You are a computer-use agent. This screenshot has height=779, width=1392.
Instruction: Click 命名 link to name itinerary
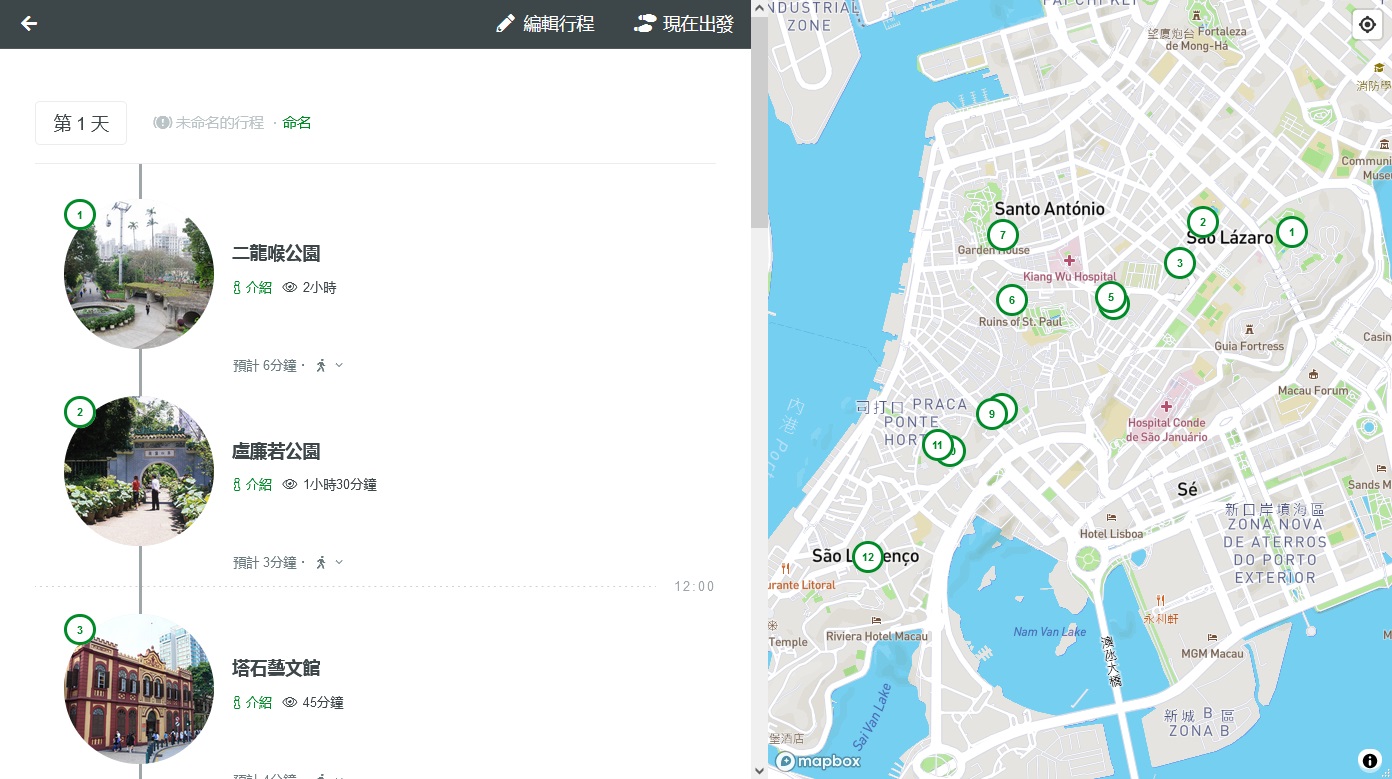point(297,123)
